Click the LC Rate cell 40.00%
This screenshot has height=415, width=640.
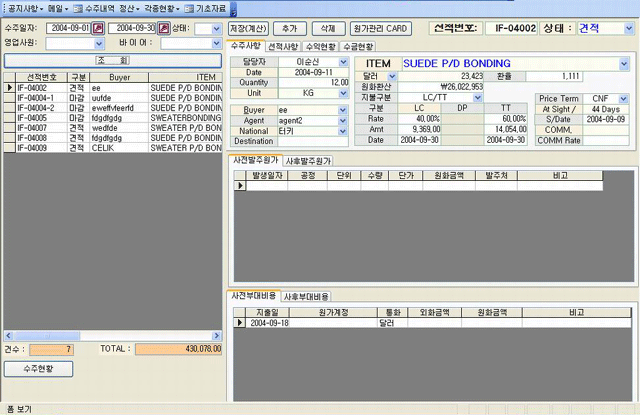click(x=420, y=119)
